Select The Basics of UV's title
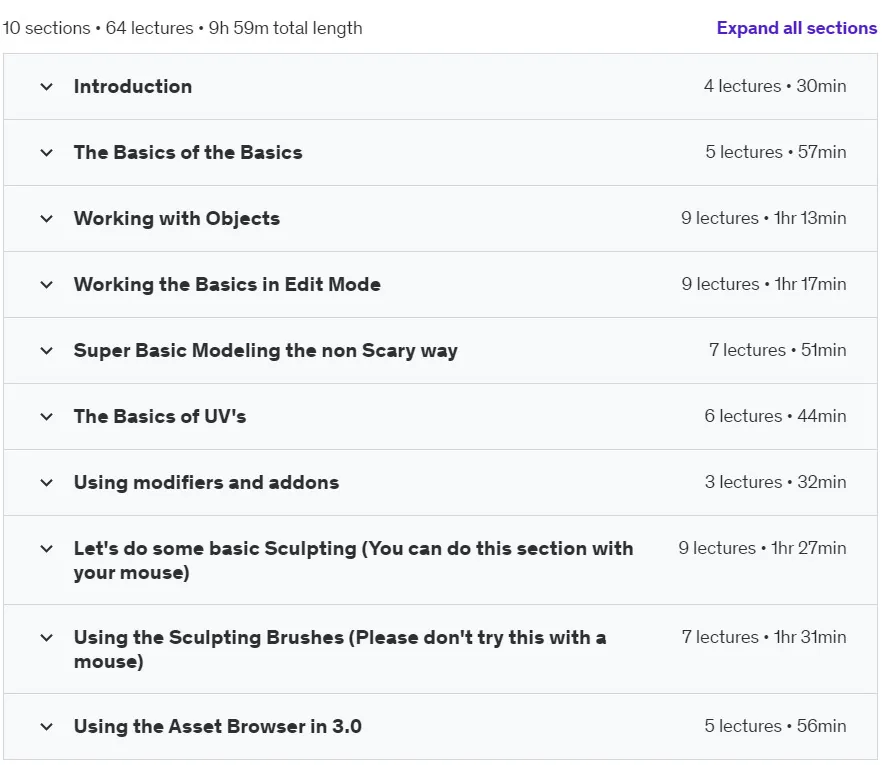 pyautogui.click(x=160, y=416)
